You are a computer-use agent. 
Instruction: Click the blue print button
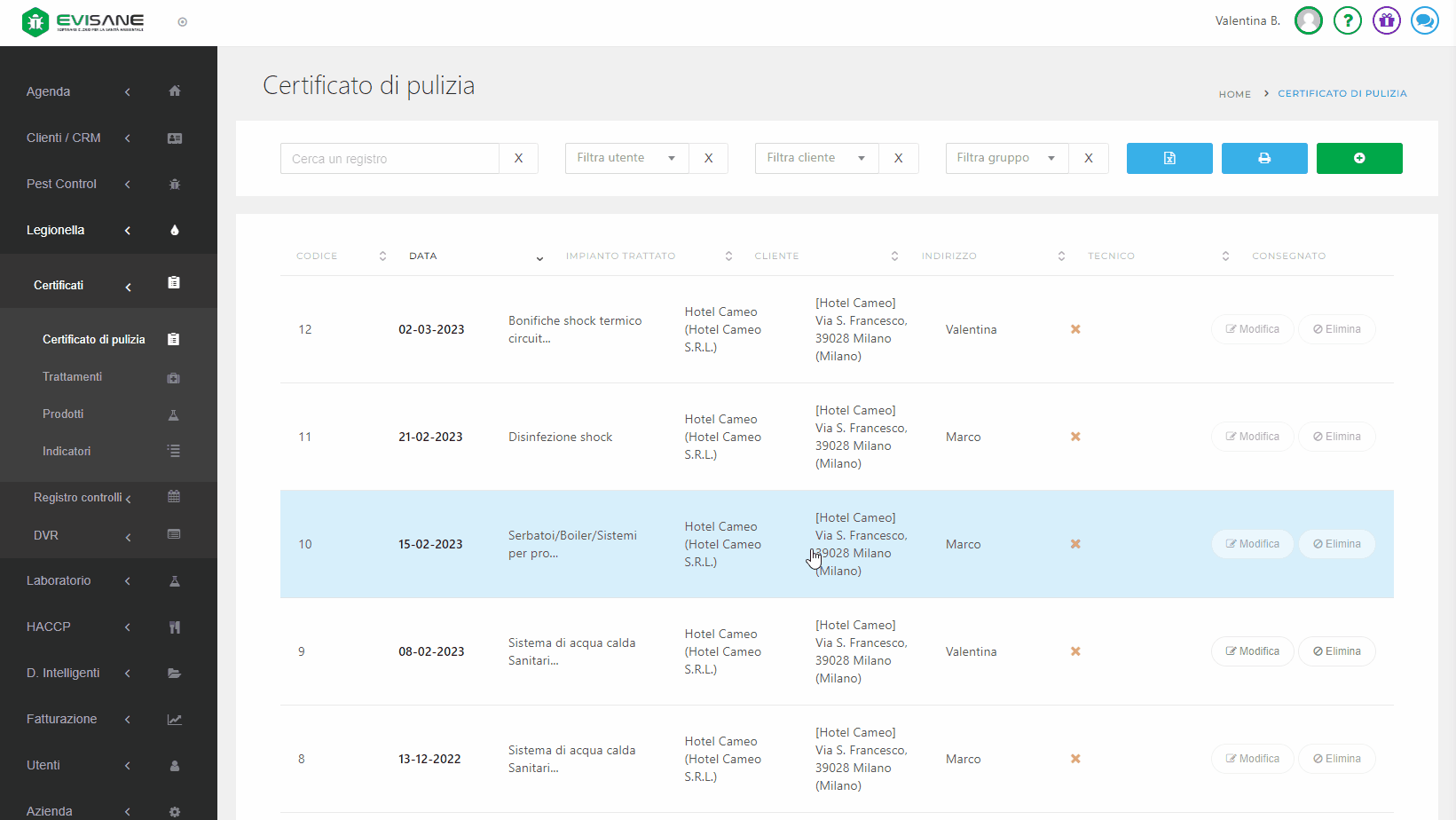point(1263,158)
